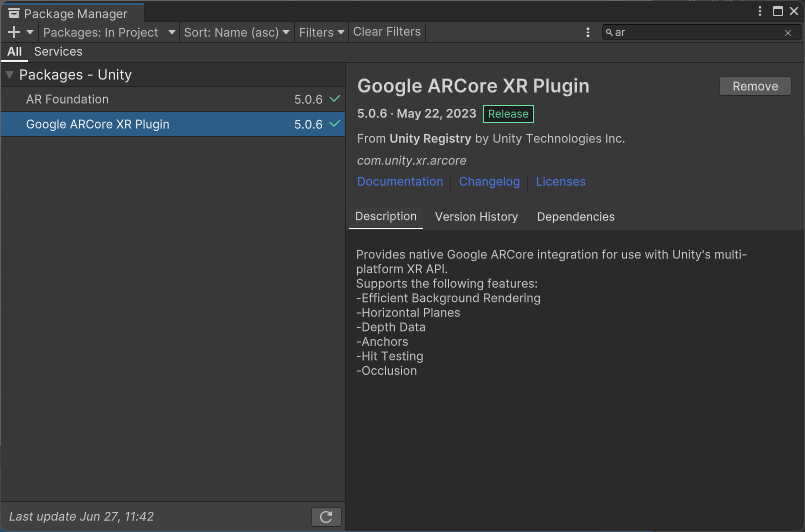805x532 pixels.
Task: Click the -Depth Data feature line
Action: [391, 327]
